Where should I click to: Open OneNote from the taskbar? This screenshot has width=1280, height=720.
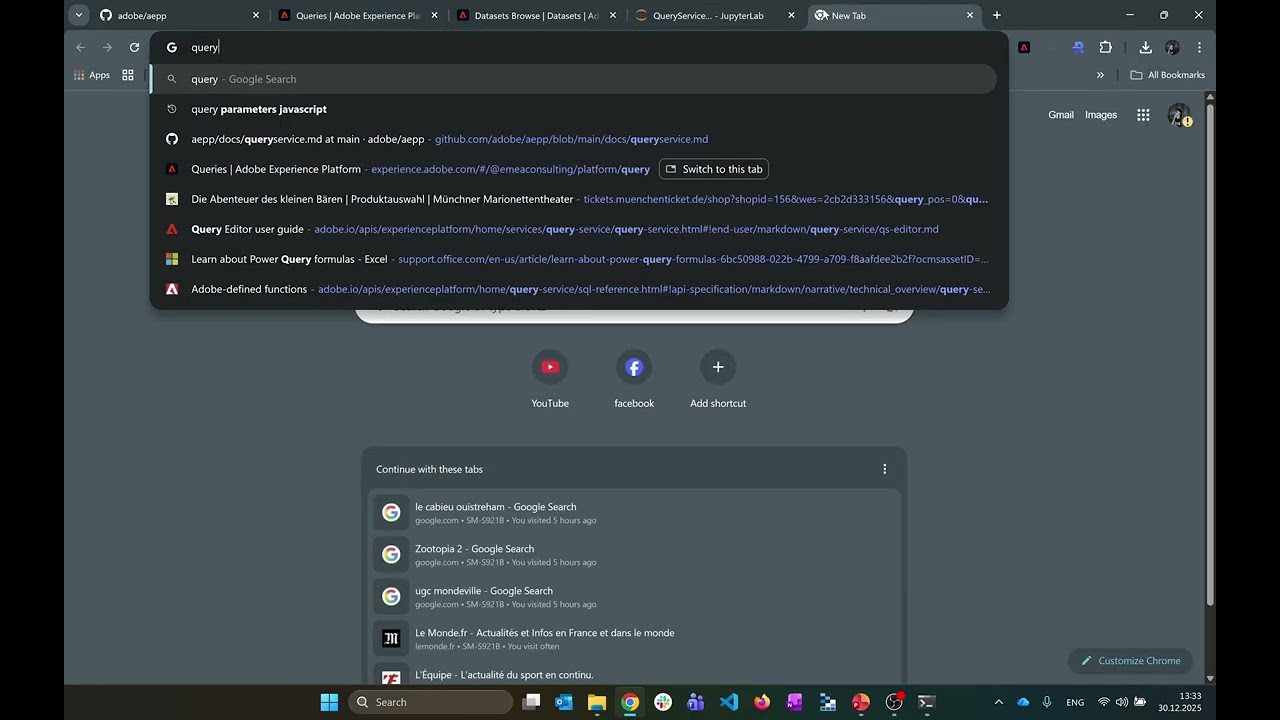795,702
